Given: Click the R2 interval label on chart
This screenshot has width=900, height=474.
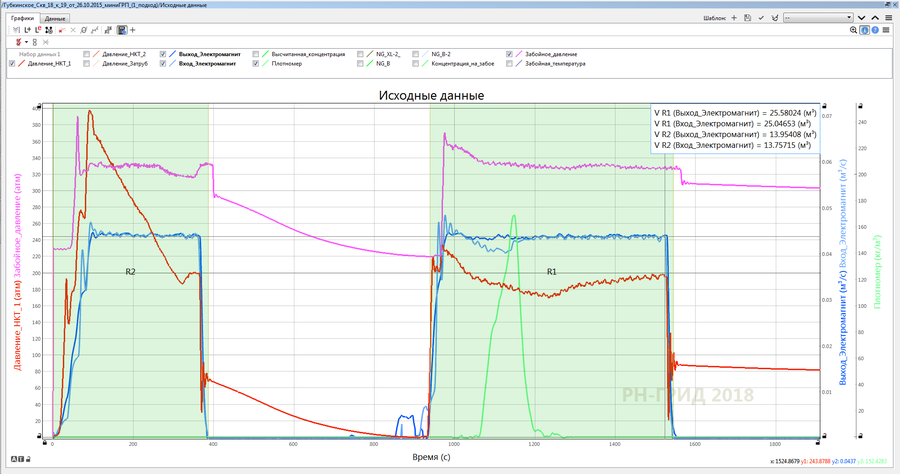Looking at the screenshot, I should pos(130,271).
